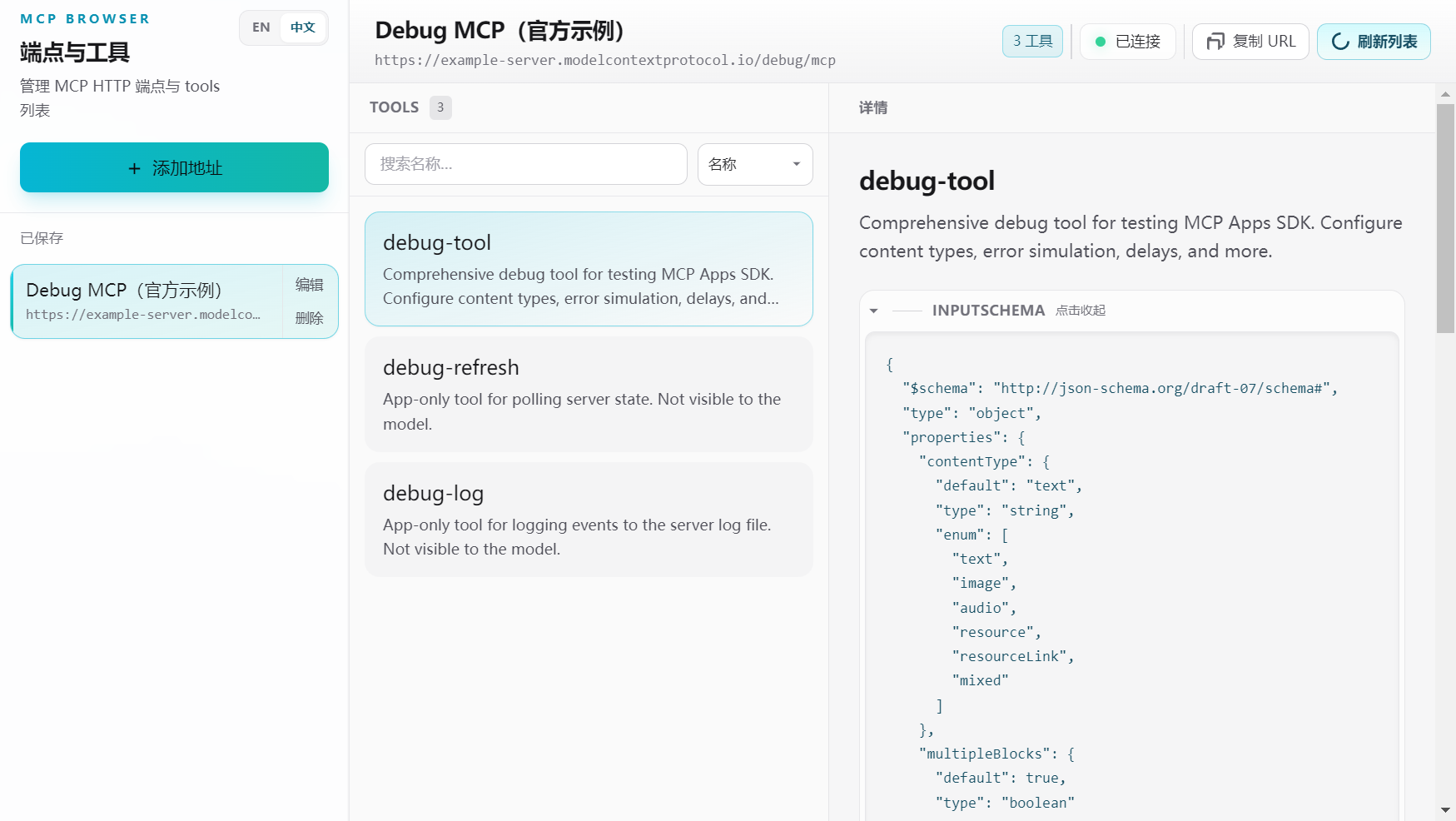Edit the Debug MCP saved endpoint
This screenshot has width=1456, height=821.
309,285
